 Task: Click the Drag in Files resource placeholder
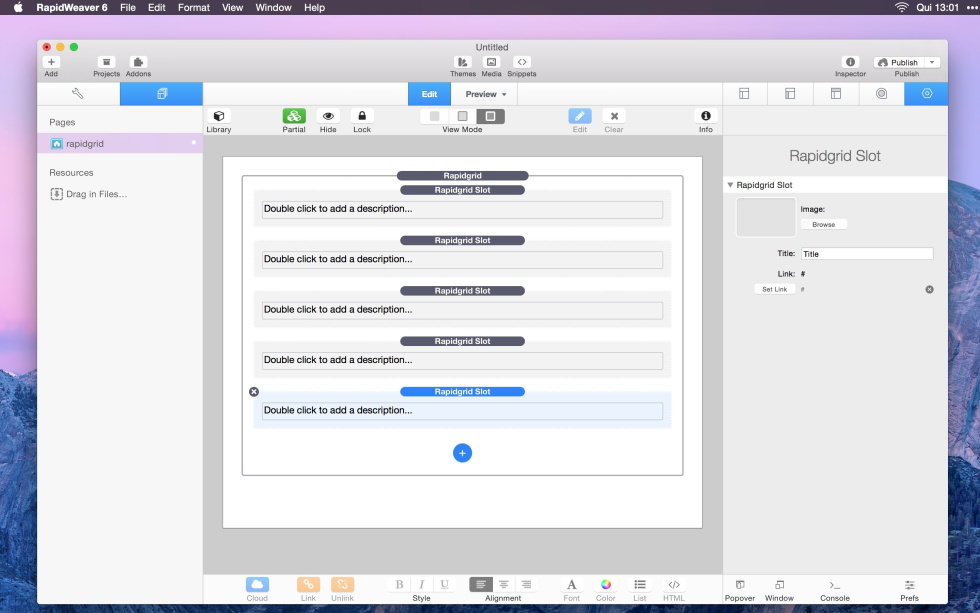pos(89,194)
